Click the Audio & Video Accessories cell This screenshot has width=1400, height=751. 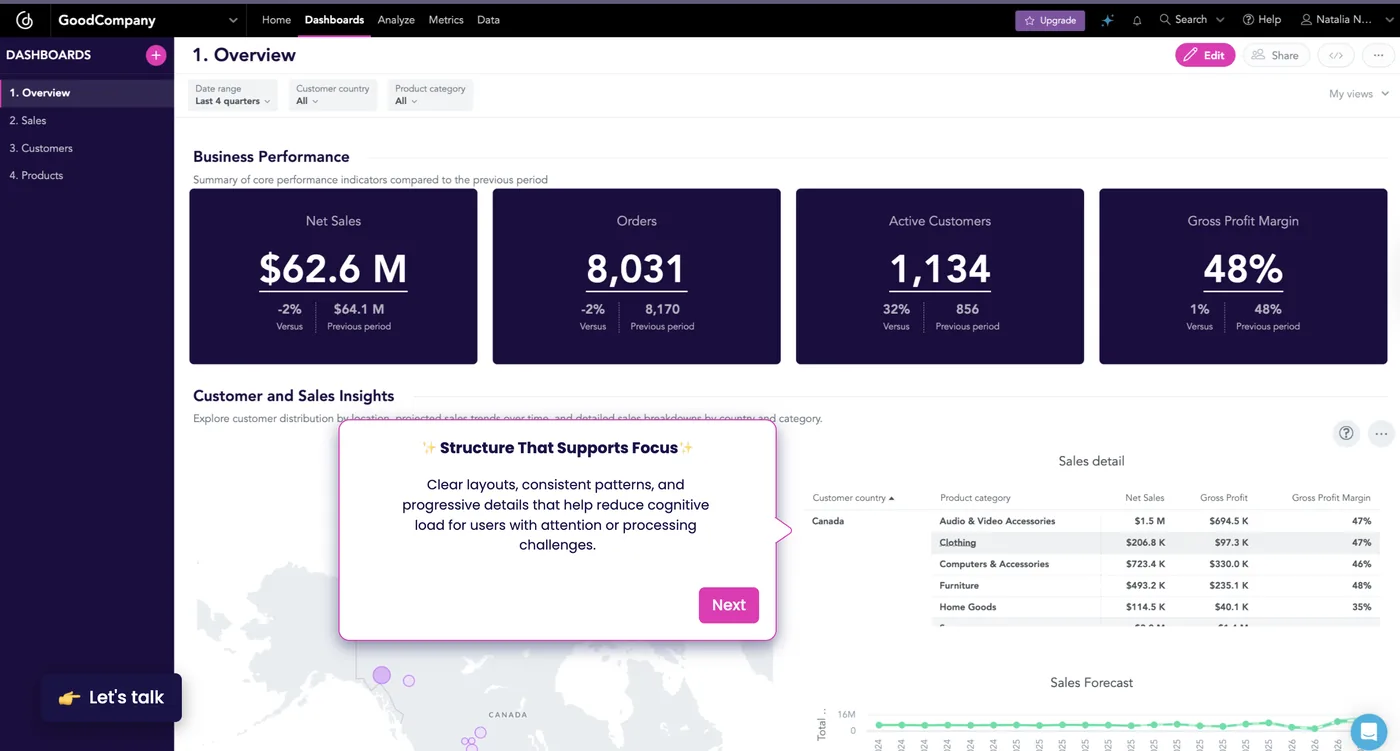point(997,521)
